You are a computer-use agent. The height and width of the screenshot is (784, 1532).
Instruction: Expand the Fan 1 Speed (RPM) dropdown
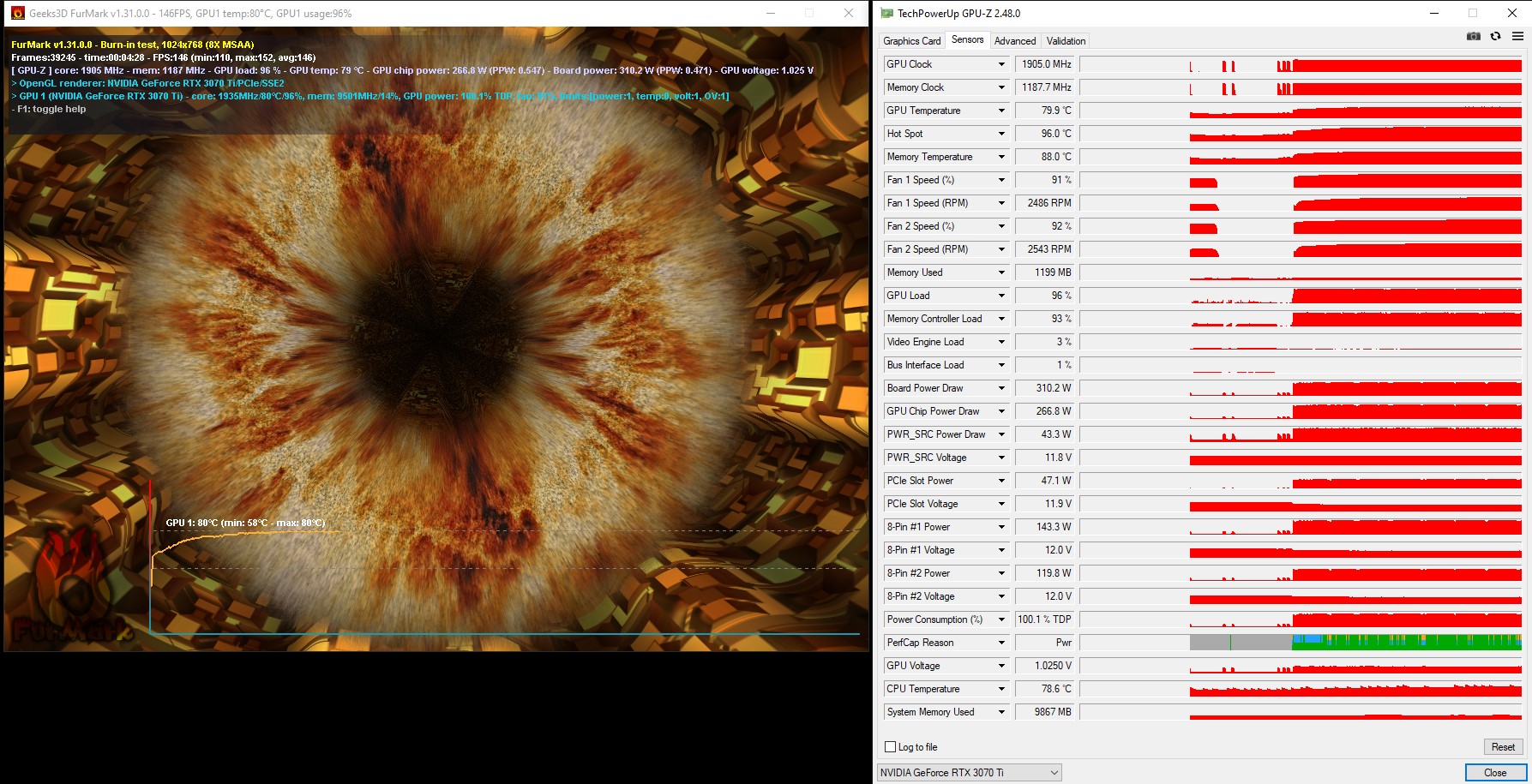tap(1001, 203)
